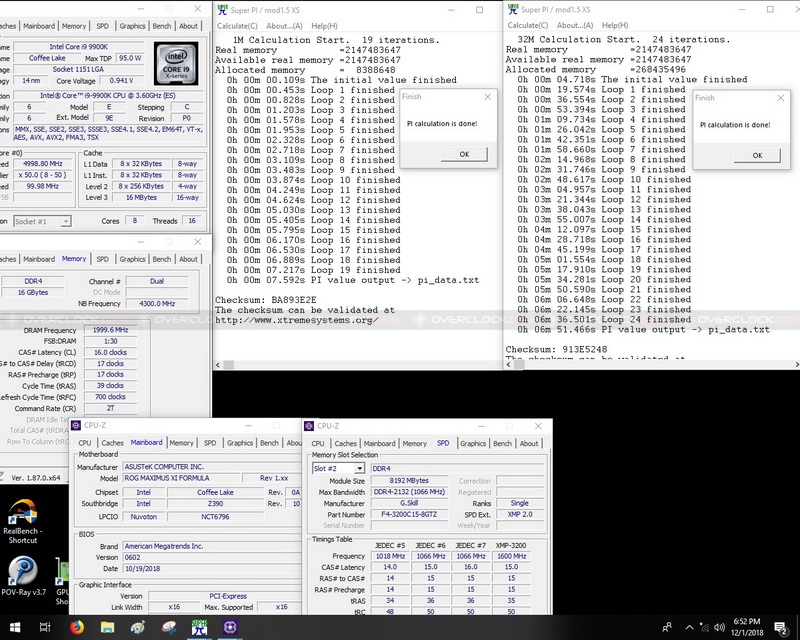Open the Action Center notifications icon

pyautogui.click(x=781, y=628)
